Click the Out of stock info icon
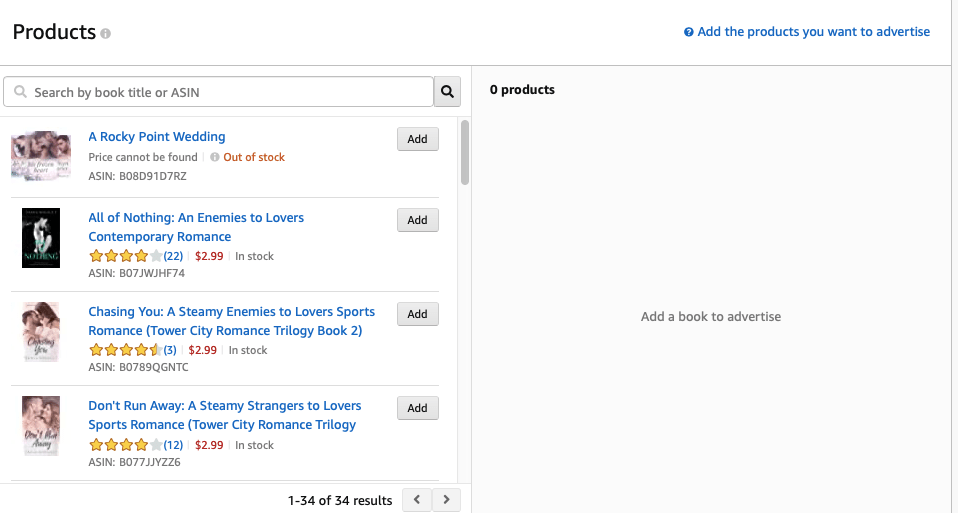The height and width of the screenshot is (513, 958). click(x=215, y=157)
